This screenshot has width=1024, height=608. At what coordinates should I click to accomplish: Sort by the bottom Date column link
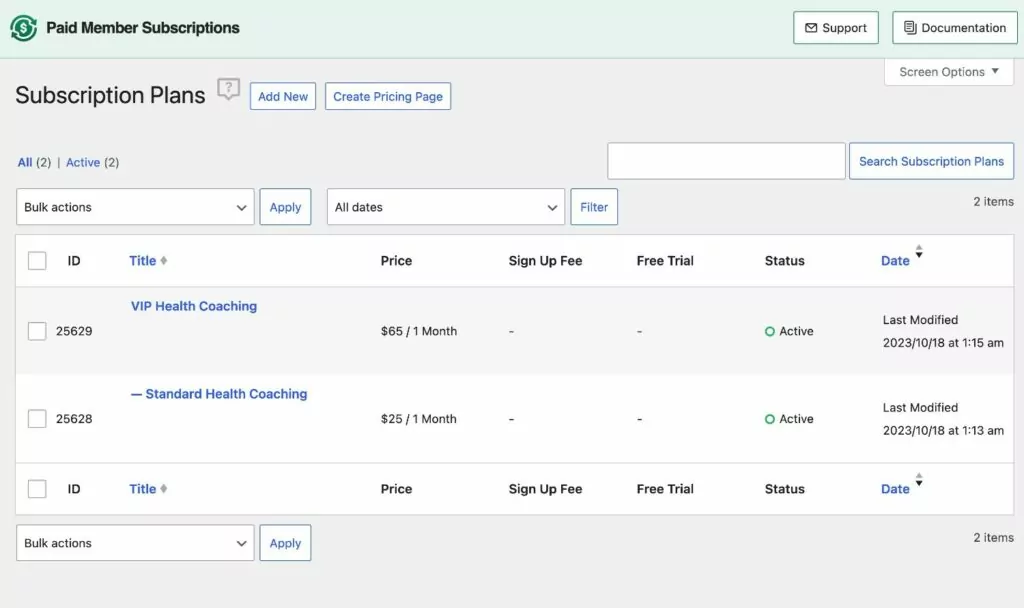point(895,488)
